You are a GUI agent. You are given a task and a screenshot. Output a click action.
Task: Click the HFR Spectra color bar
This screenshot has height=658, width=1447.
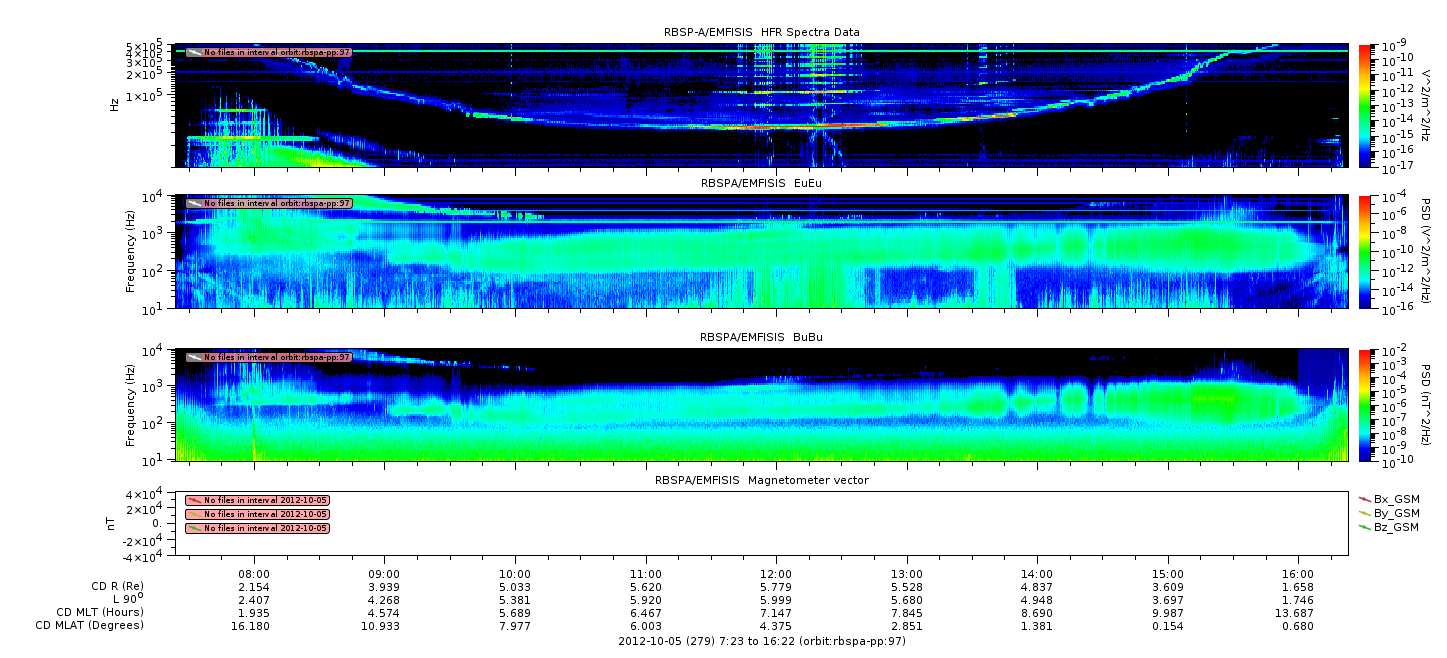(x=1366, y=105)
